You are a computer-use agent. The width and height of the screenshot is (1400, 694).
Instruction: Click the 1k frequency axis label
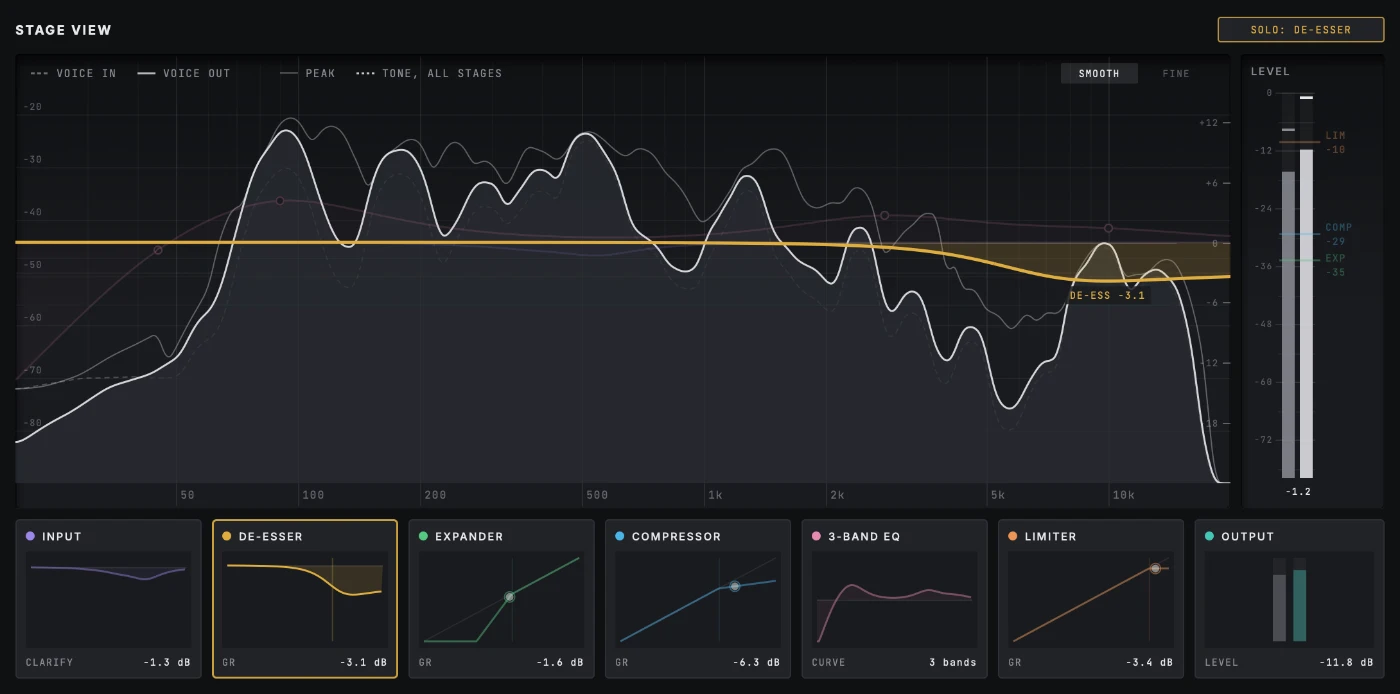(x=714, y=495)
